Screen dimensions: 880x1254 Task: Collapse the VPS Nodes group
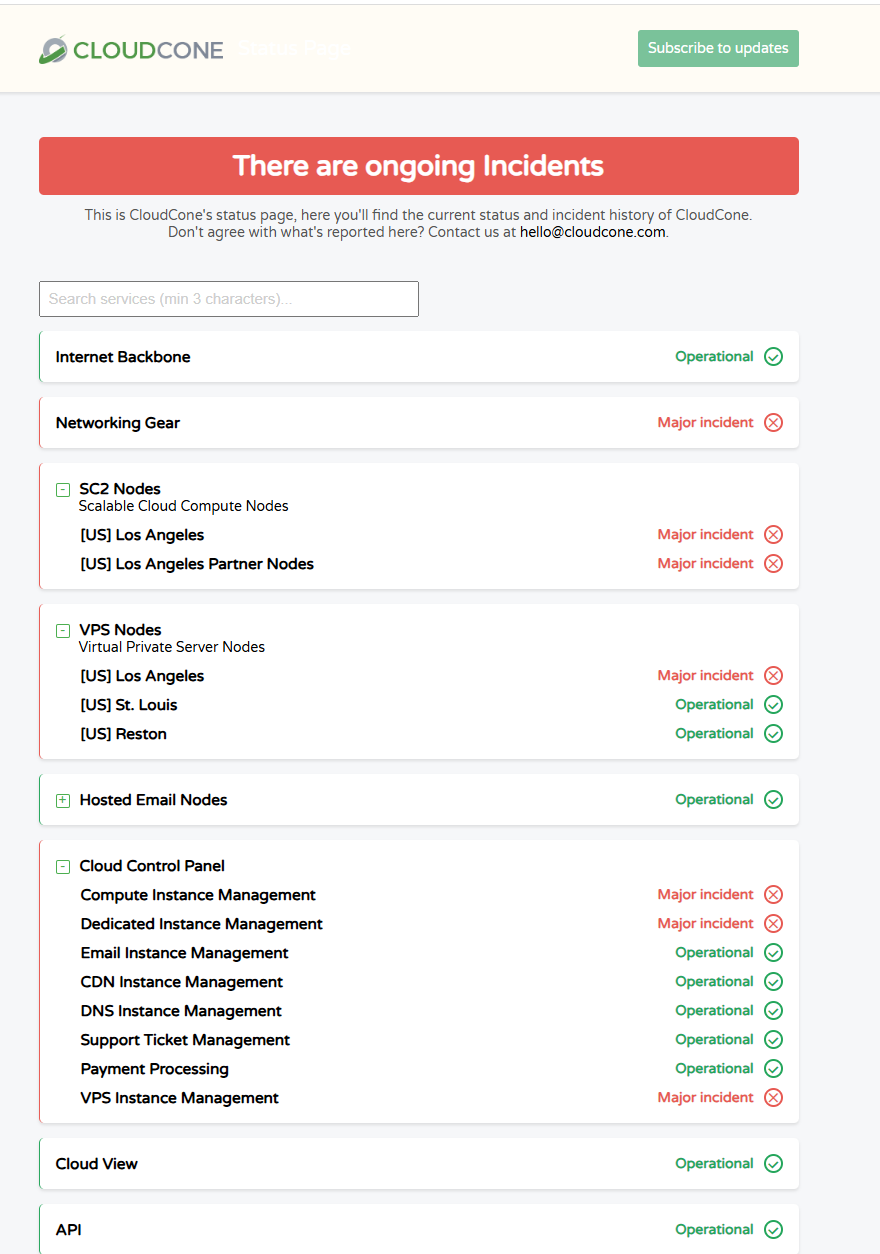[63, 631]
